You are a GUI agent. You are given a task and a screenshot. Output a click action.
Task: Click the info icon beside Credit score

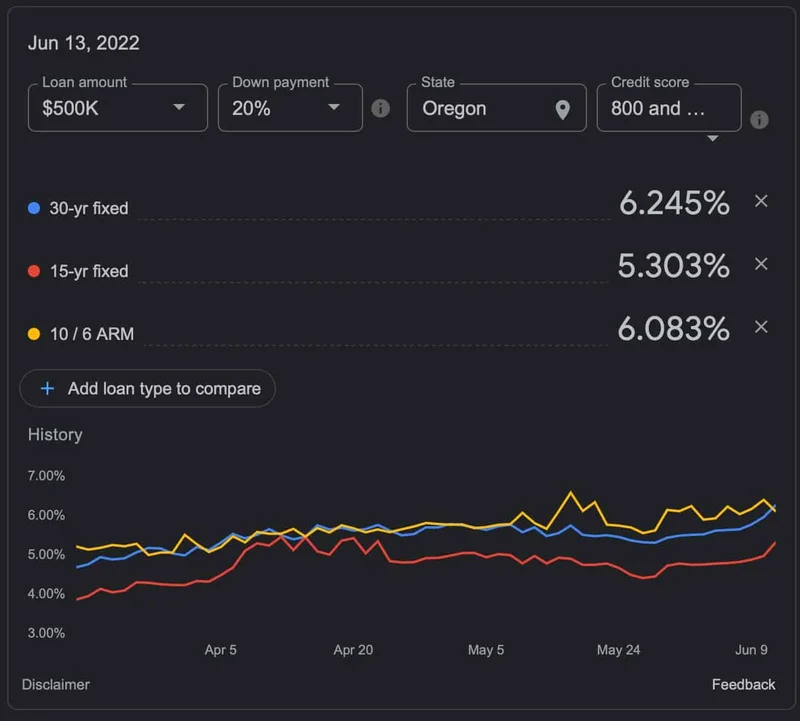coord(759,118)
